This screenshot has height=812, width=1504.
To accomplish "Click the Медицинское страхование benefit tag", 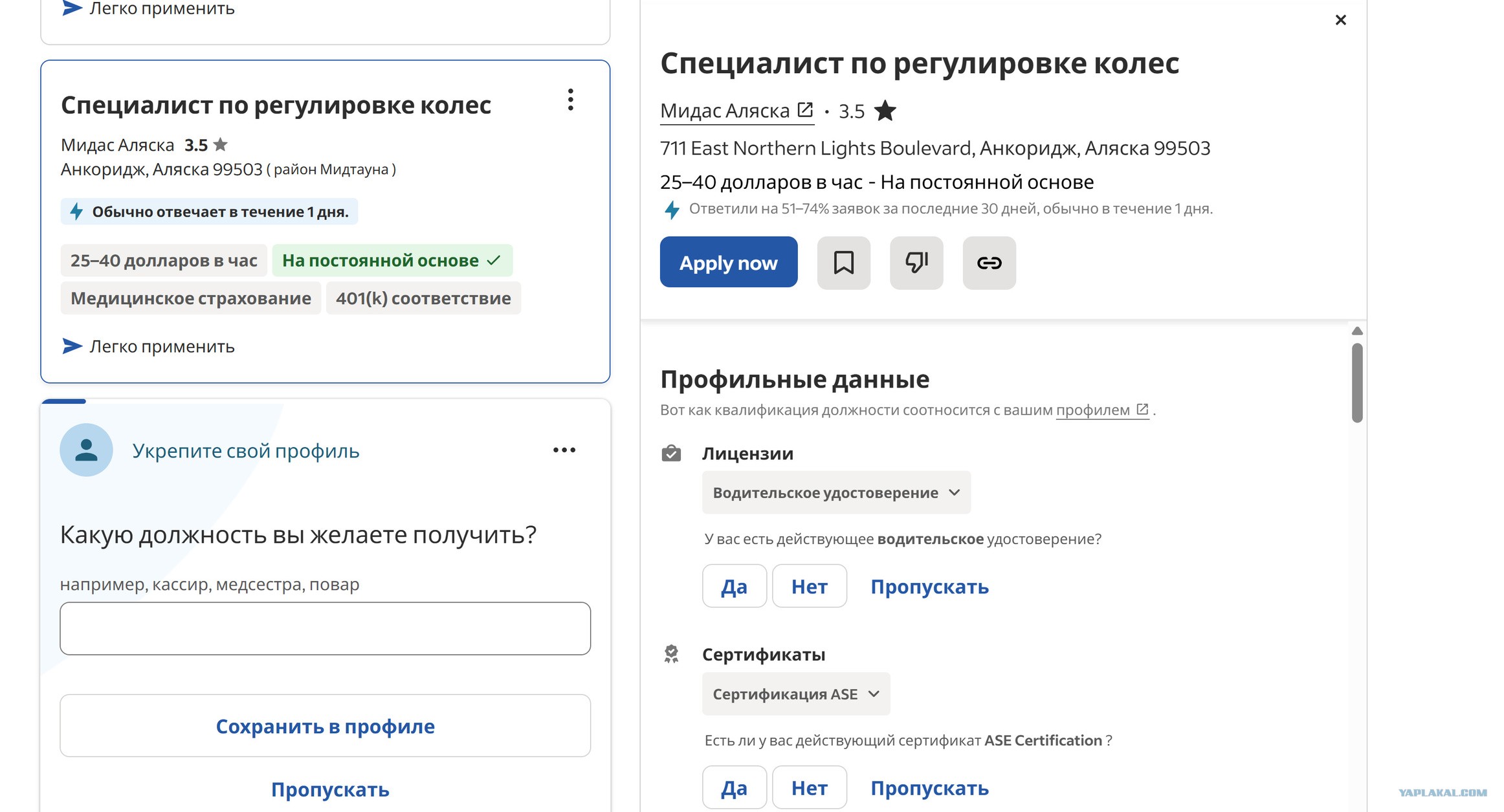I will pyautogui.click(x=191, y=298).
